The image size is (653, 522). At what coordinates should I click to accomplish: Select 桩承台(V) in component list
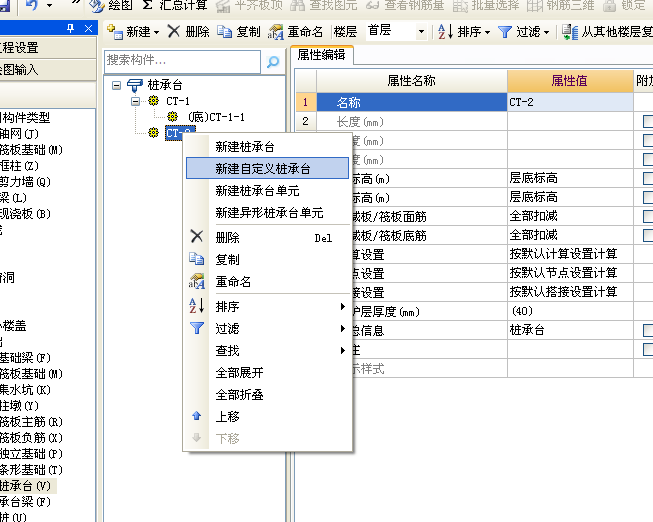28,486
